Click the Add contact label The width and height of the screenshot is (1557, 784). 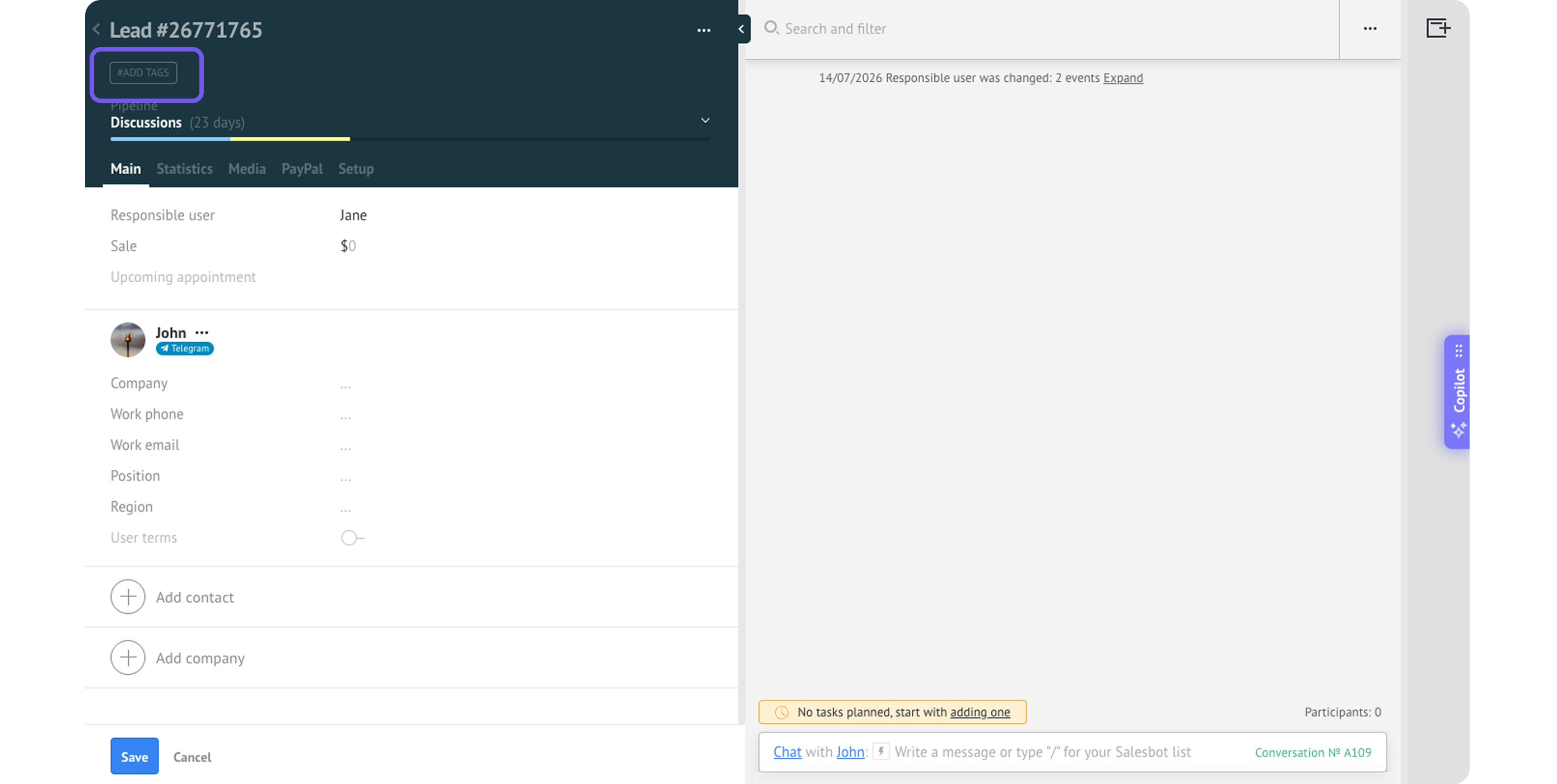(x=195, y=596)
